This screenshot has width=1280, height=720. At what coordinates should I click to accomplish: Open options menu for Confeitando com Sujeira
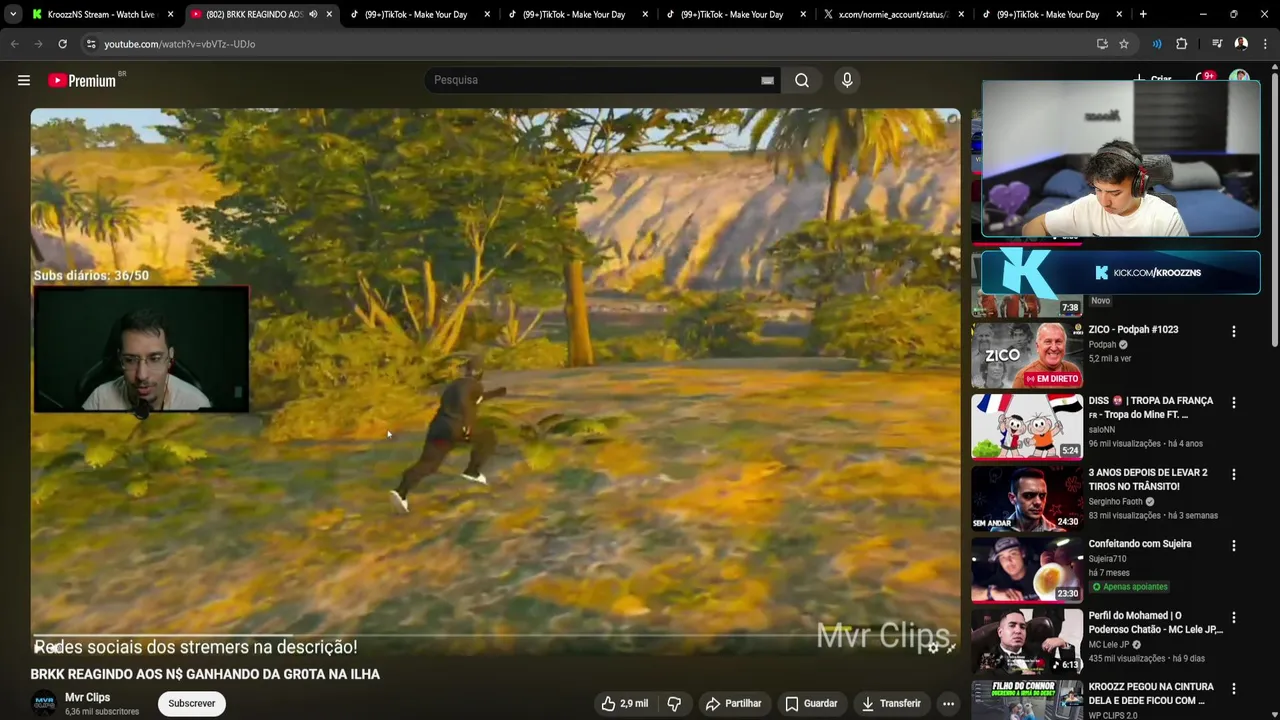coord(1233,545)
